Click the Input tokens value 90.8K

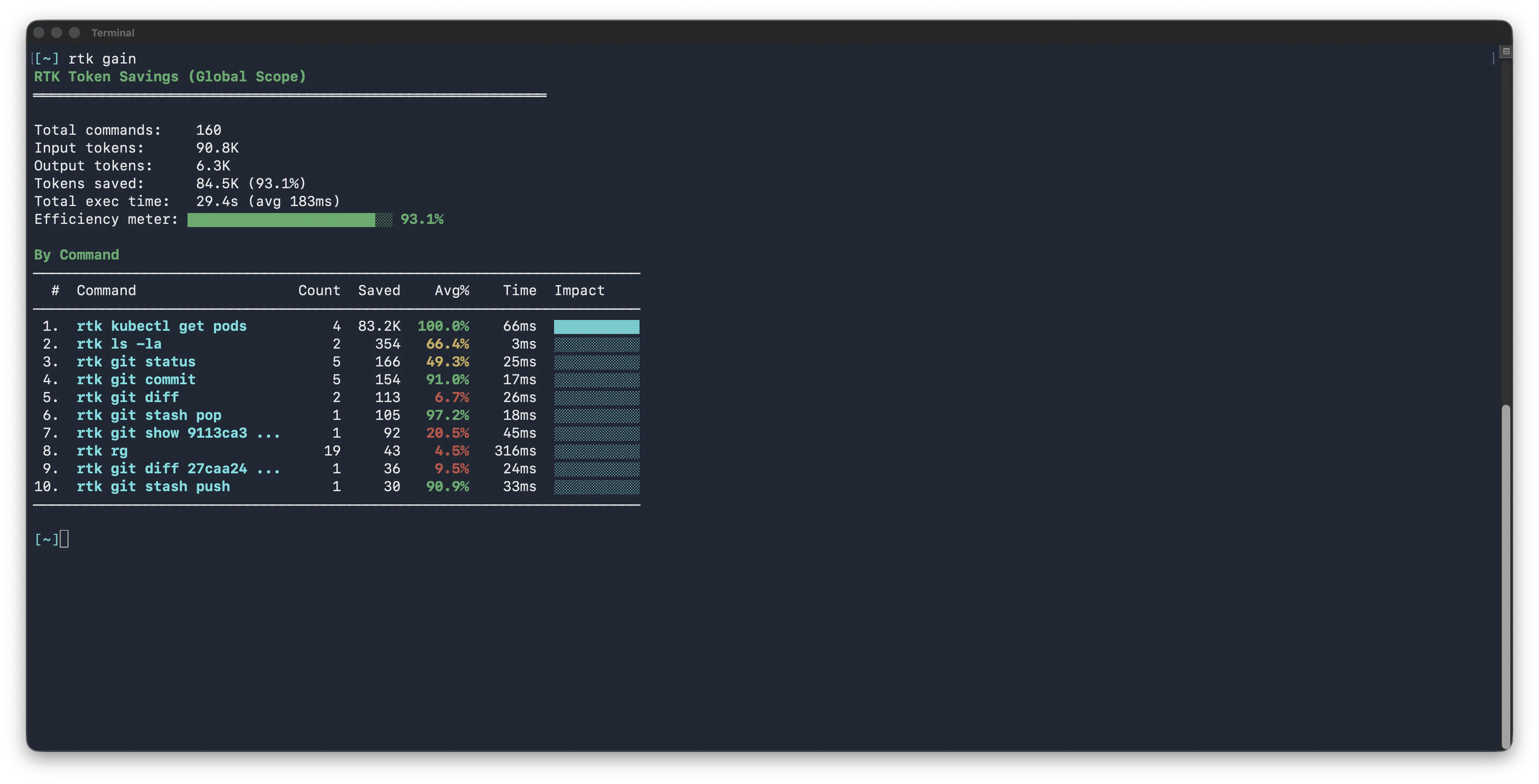tap(217, 148)
